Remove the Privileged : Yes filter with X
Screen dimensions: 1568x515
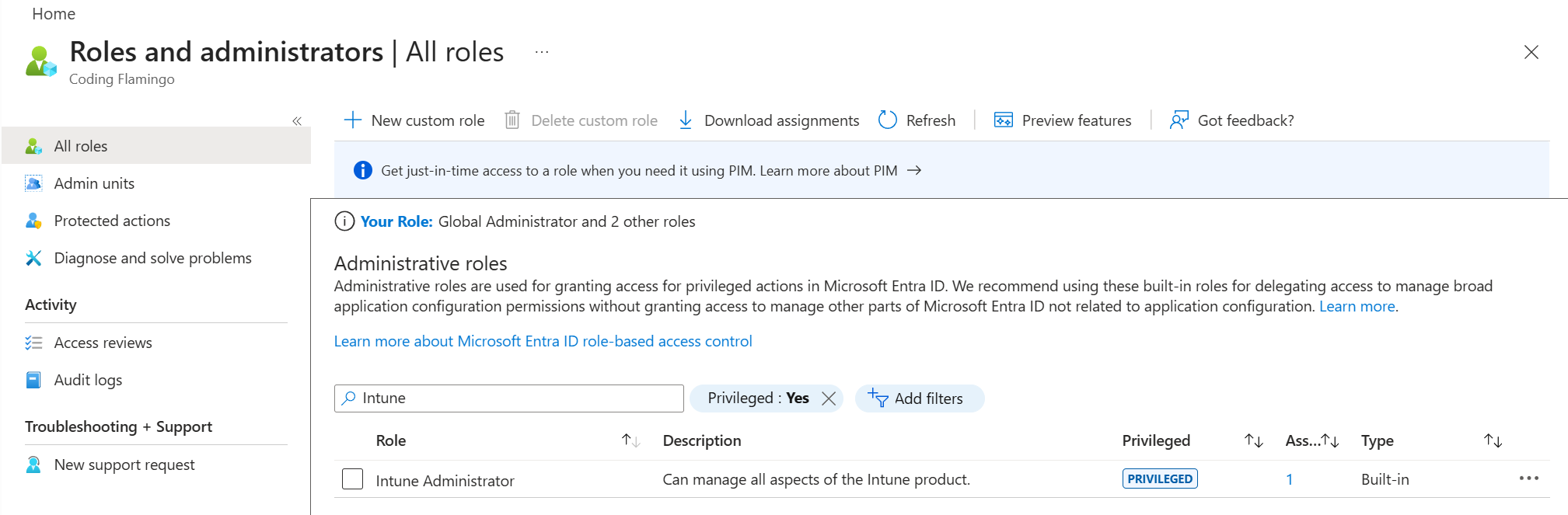pos(829,398)
